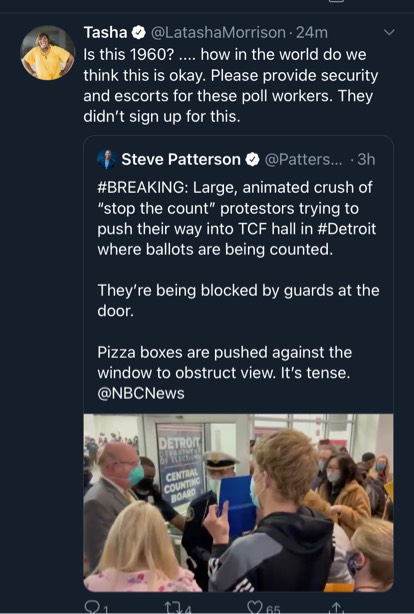Open the quoted tweet text by Steve Patterson
Image resolution: width=414 pixels, height=614 pixels.
[x=238, y=290]
